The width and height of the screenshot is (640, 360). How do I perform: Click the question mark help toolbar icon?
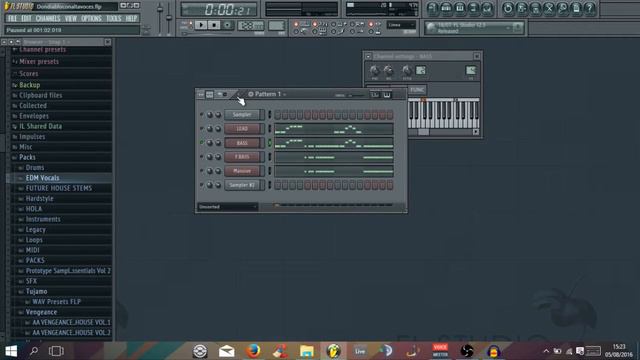589,8
